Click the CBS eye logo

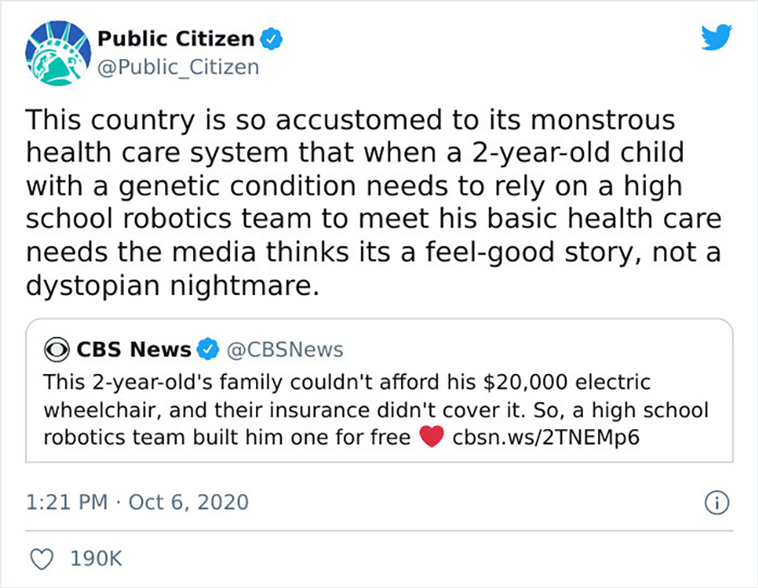(x=57, y=350)
